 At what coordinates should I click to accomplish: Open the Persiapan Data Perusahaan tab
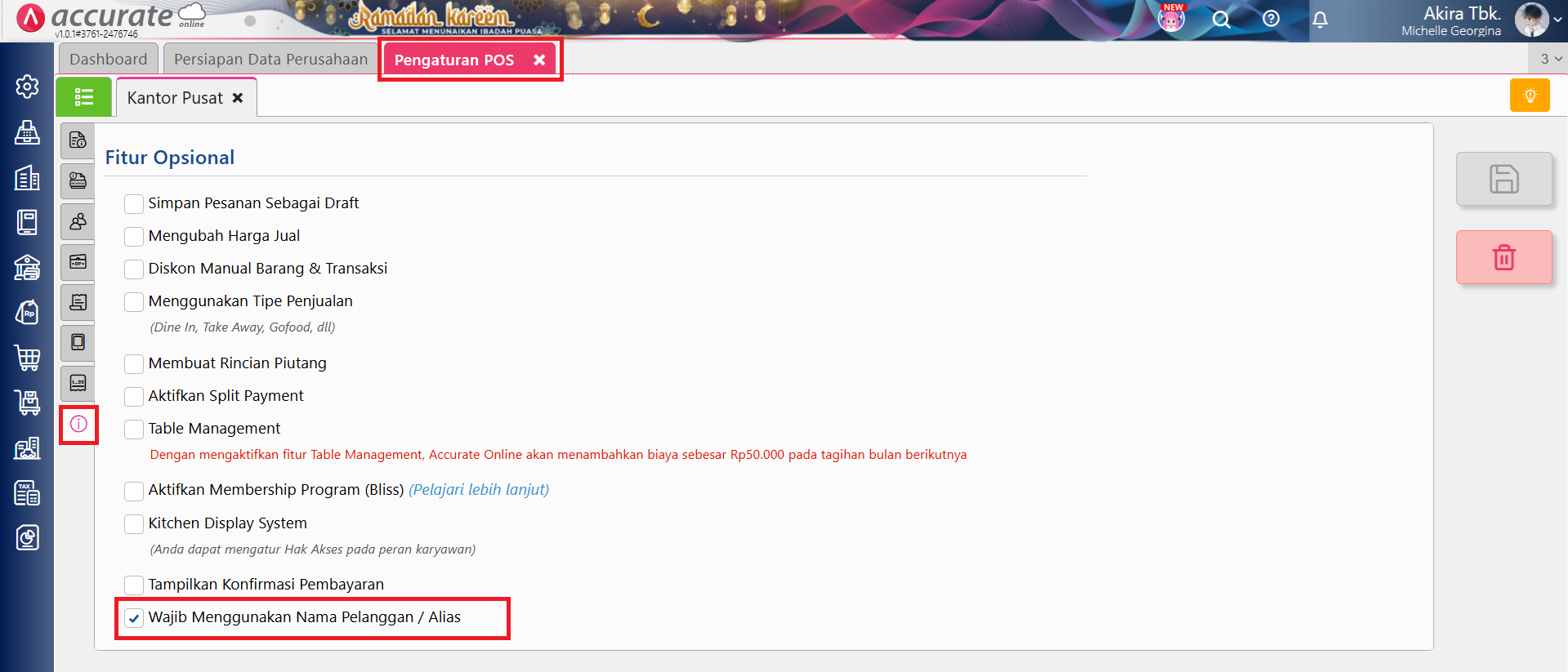coord(270,60)
